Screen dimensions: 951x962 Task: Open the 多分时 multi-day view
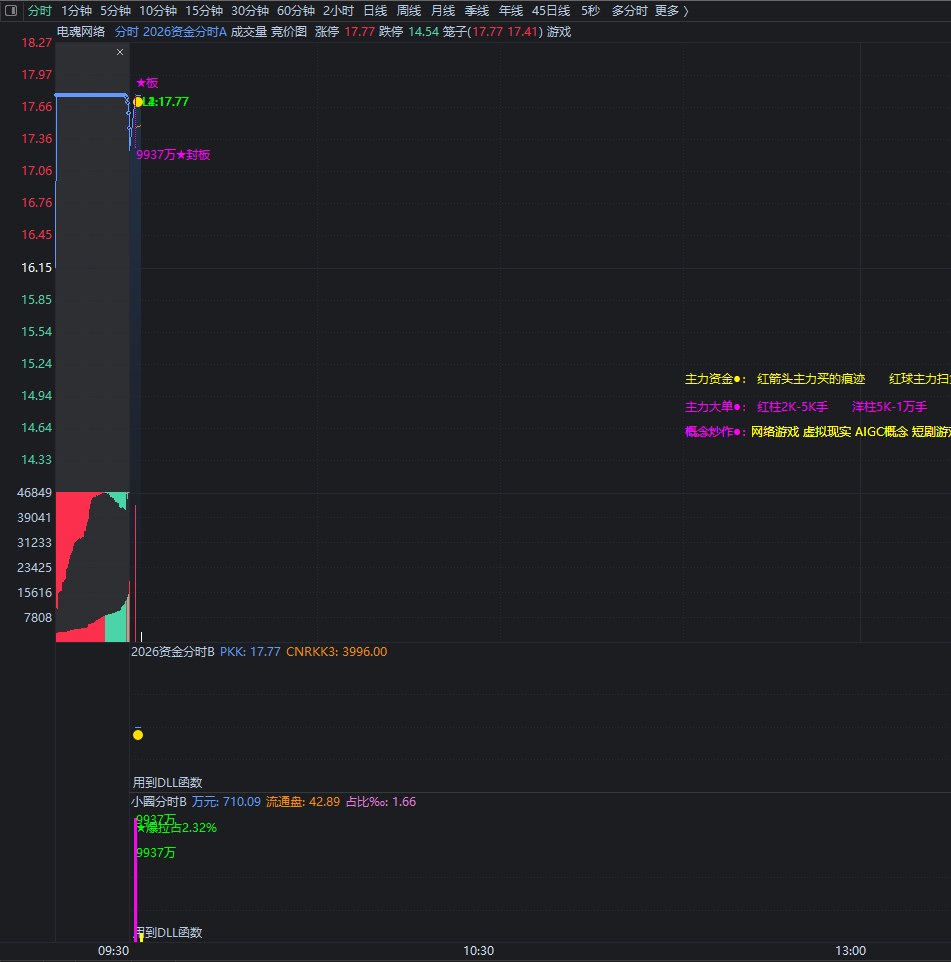coord(630,11)
